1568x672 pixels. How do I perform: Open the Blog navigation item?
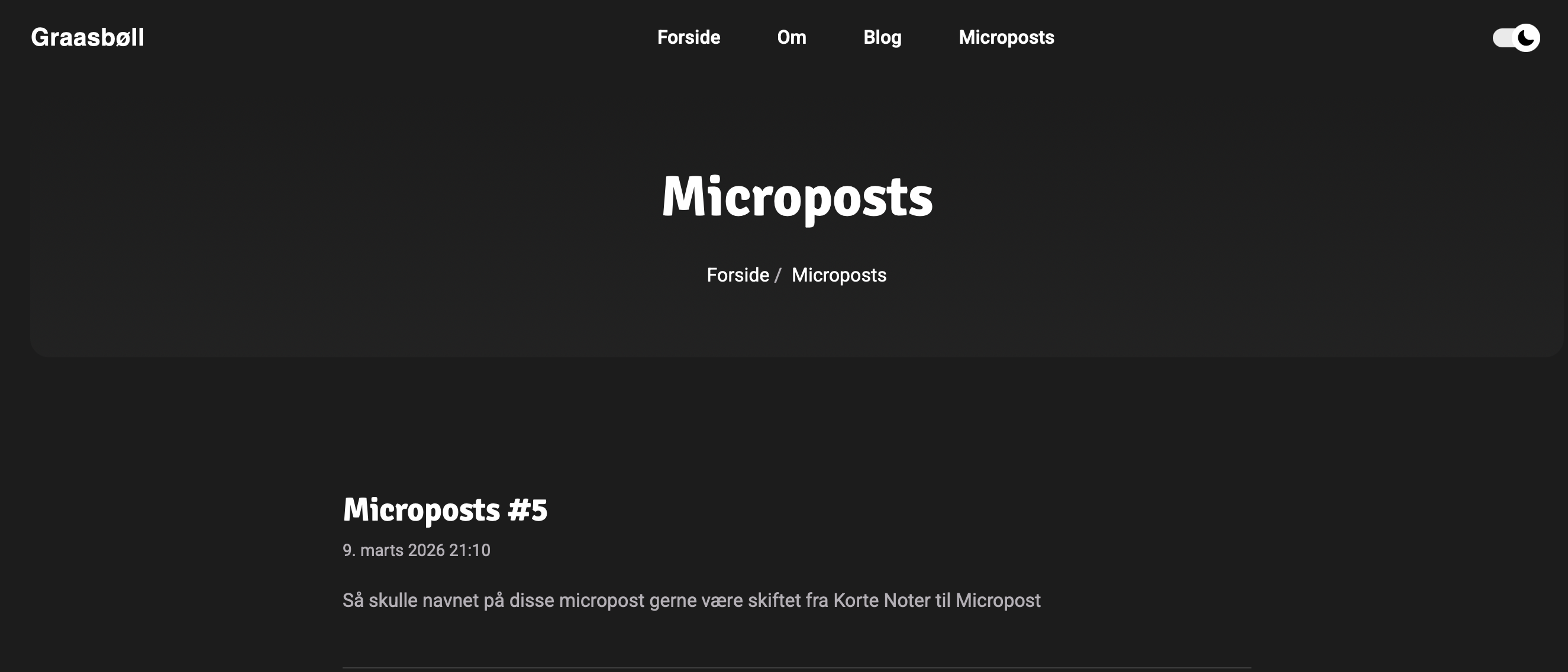point(882,38)
